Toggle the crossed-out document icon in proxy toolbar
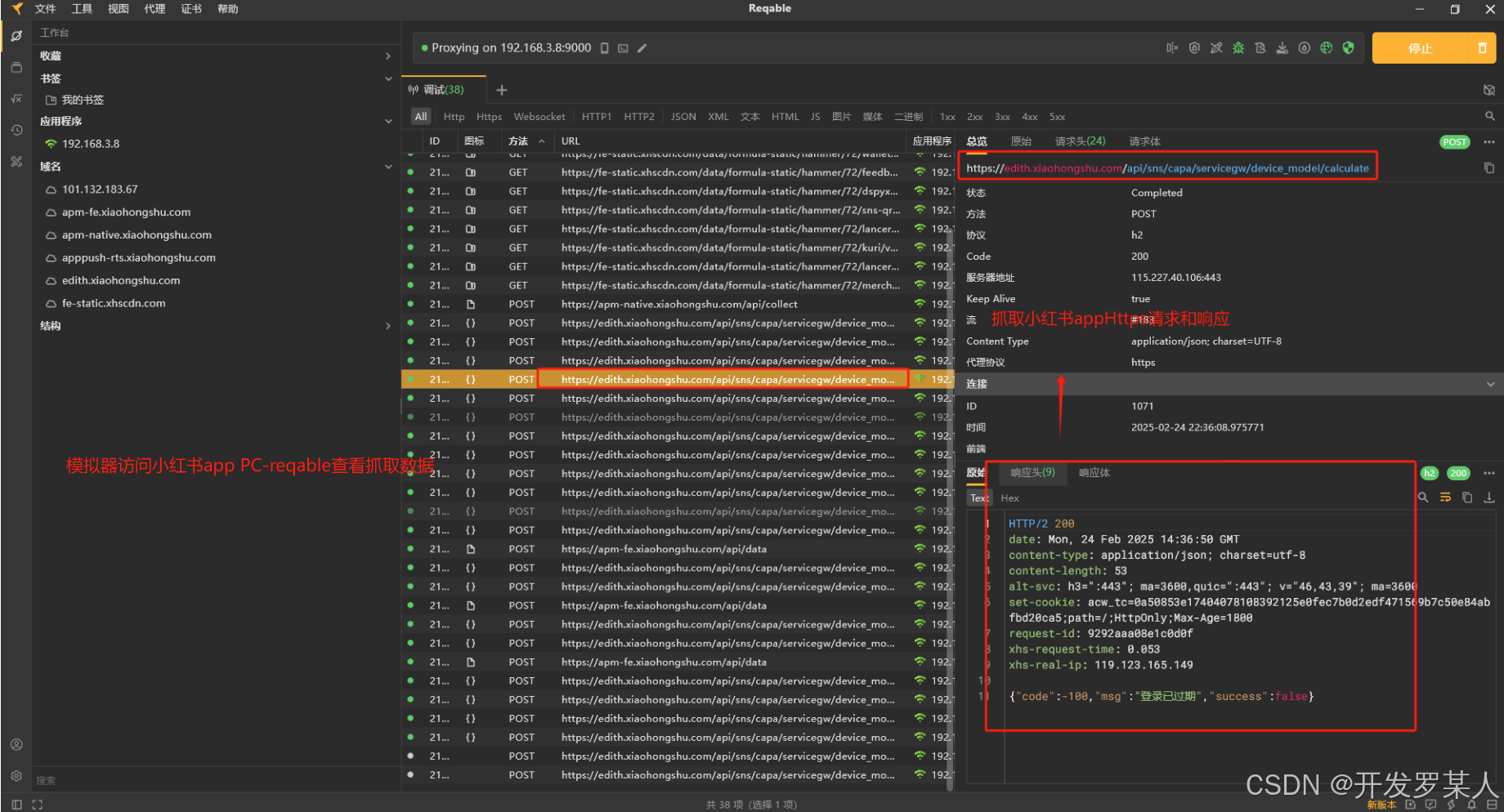Viewport: 1504px width, 812px height. [x=1260, y=48]
